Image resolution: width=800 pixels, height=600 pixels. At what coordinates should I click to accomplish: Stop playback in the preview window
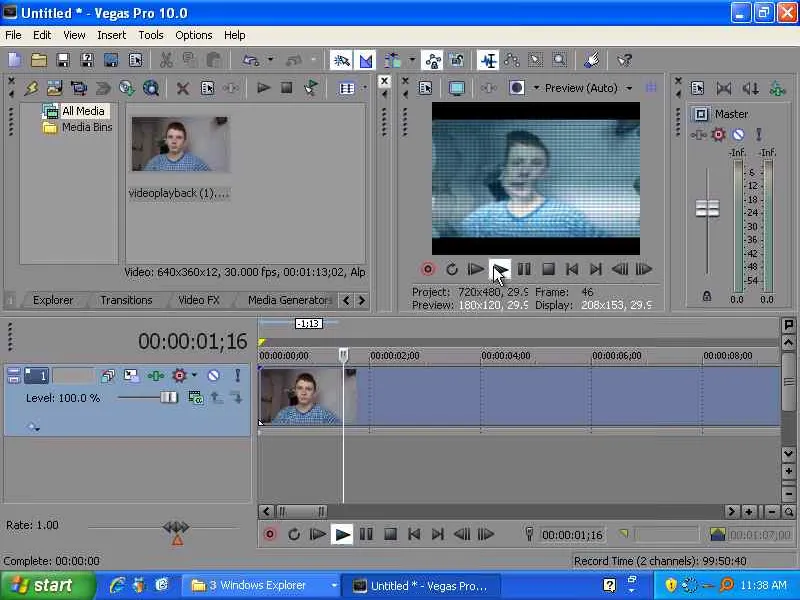[x=548, y=269]
